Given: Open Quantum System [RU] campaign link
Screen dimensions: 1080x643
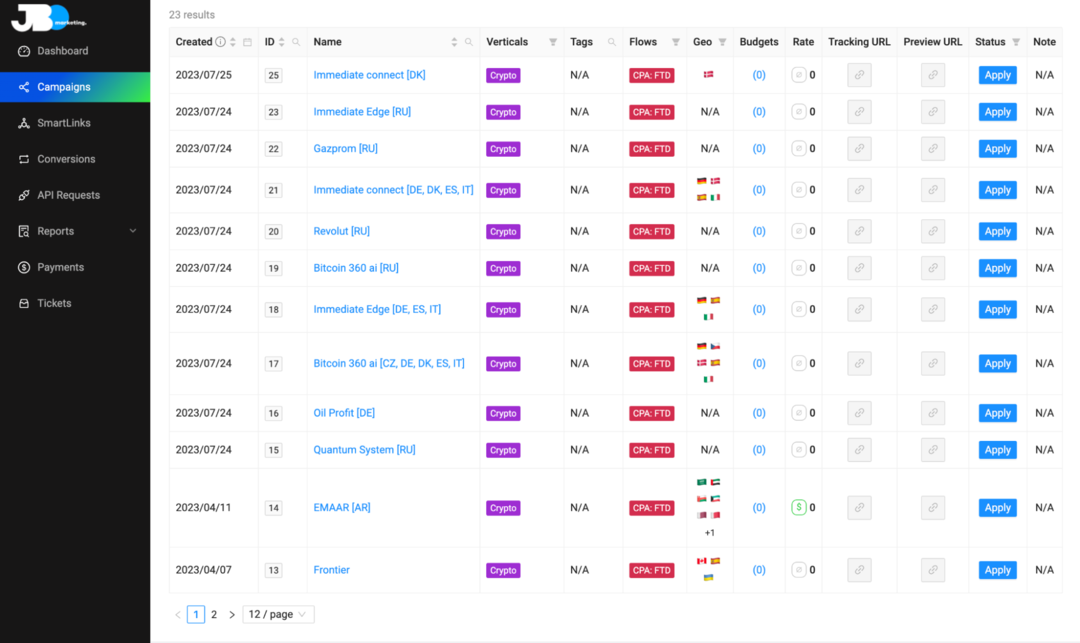Looking at the screenshot, I should click(x=364, y=450).
